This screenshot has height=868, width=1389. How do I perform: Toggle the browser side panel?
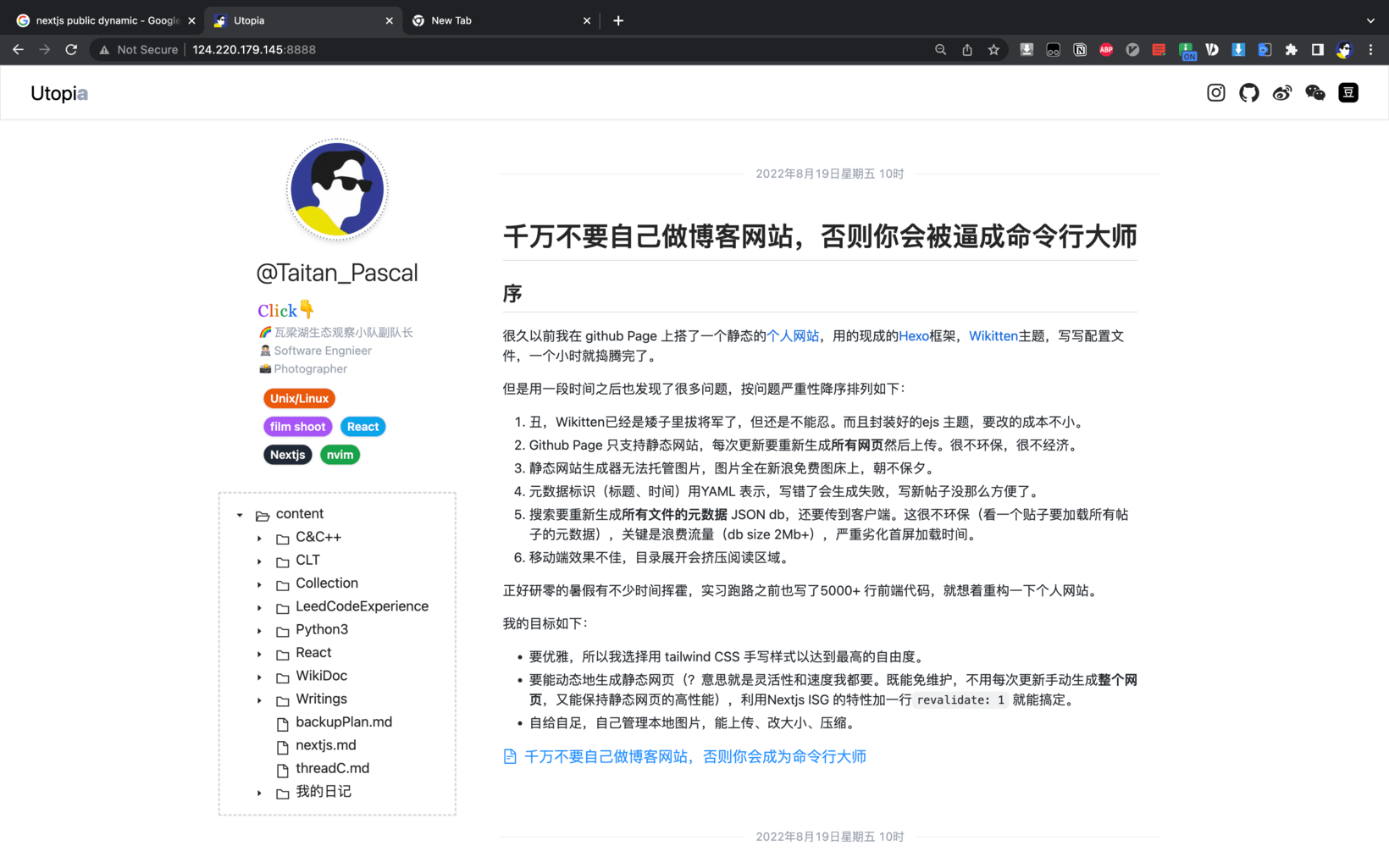[1317, 50]
